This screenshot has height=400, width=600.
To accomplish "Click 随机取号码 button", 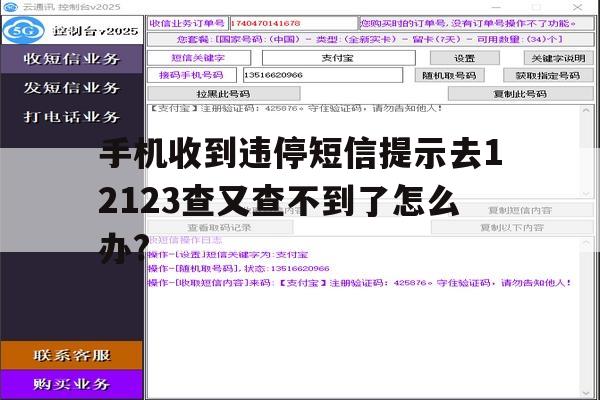I will (x=449, y=75).
